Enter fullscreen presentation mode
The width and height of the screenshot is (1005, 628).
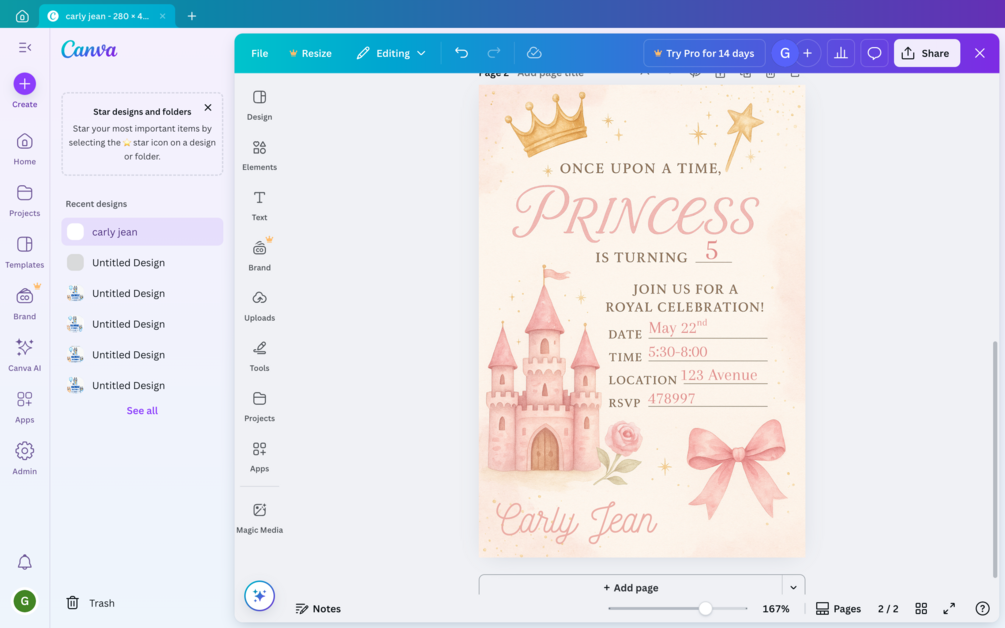point(949,608)
